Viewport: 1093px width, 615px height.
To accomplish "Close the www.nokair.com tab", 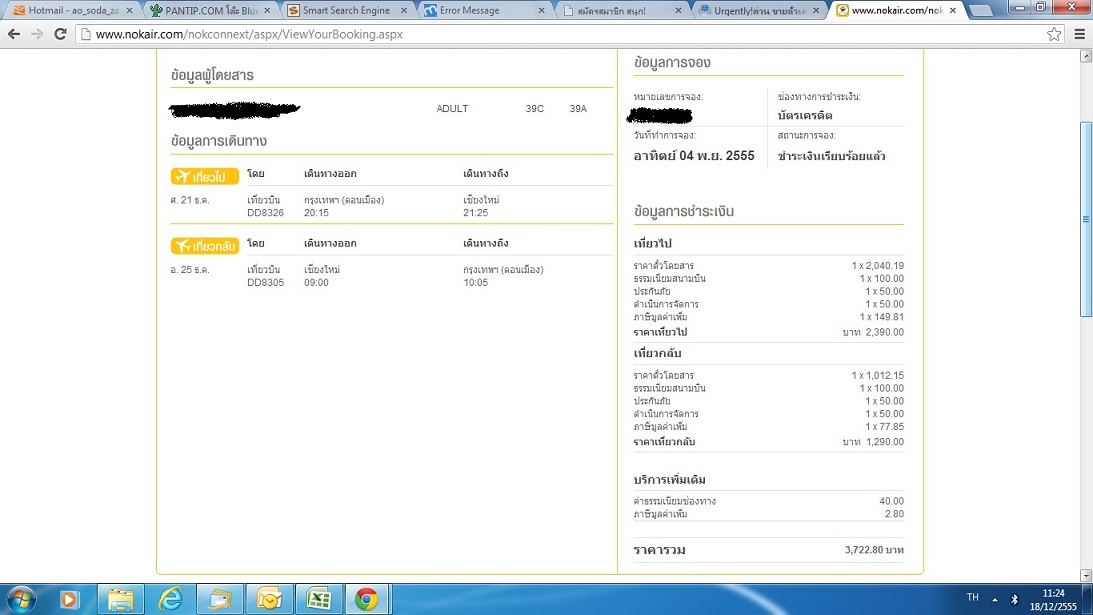I will (953, 10).
